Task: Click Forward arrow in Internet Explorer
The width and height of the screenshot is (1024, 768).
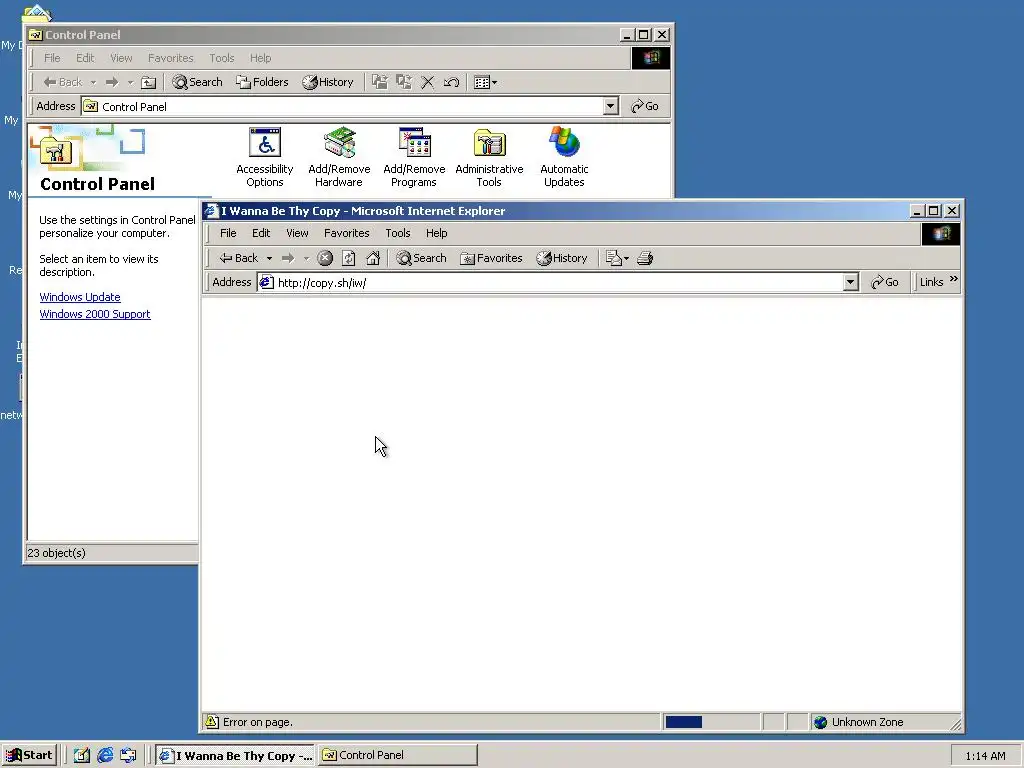Action: 288,258
